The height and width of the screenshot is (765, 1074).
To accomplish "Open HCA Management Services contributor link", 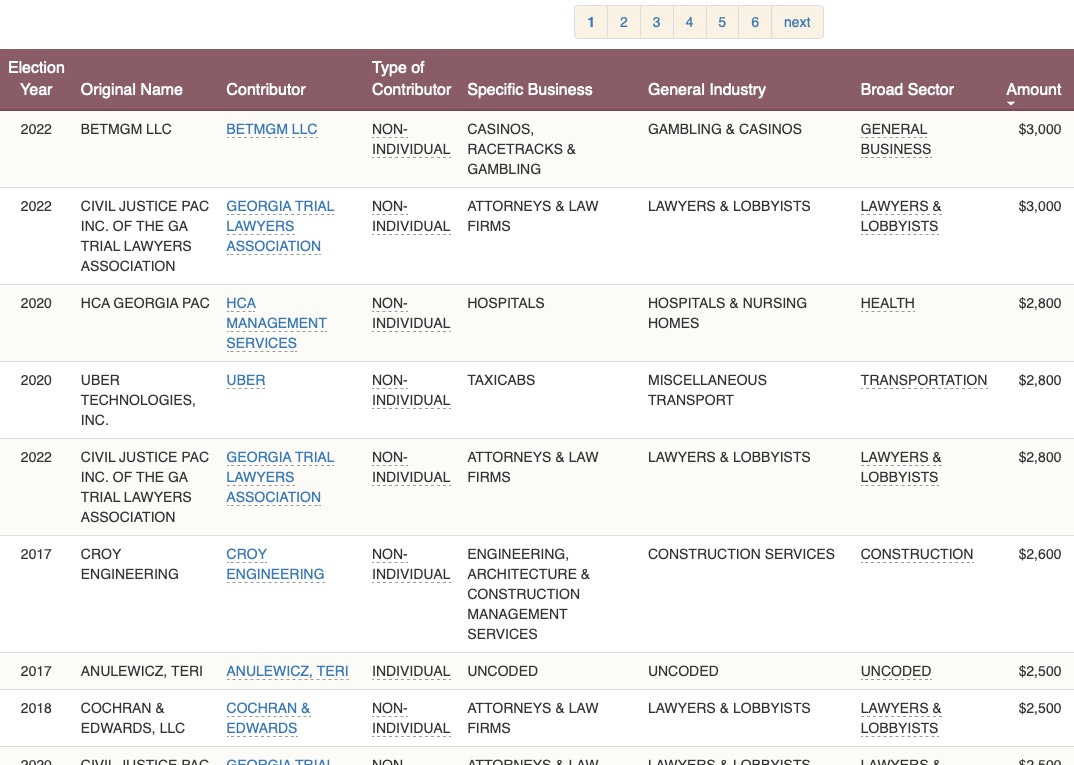I will pyautogui.click(x=276, y=323).
